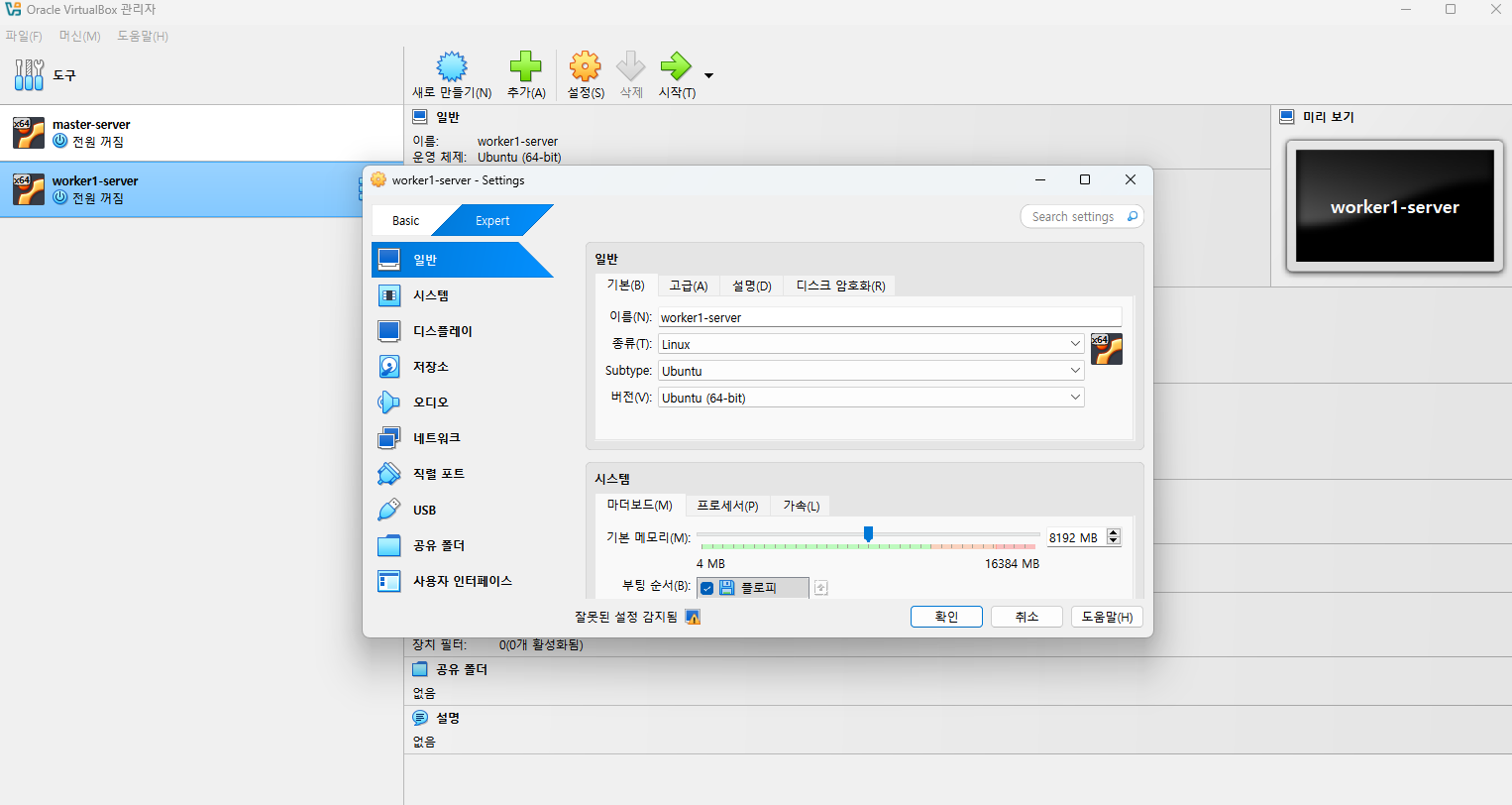The image size is (1512, 805).
Task: Open the Help (도움말) menu in menu bar
Action: (143, 37)
